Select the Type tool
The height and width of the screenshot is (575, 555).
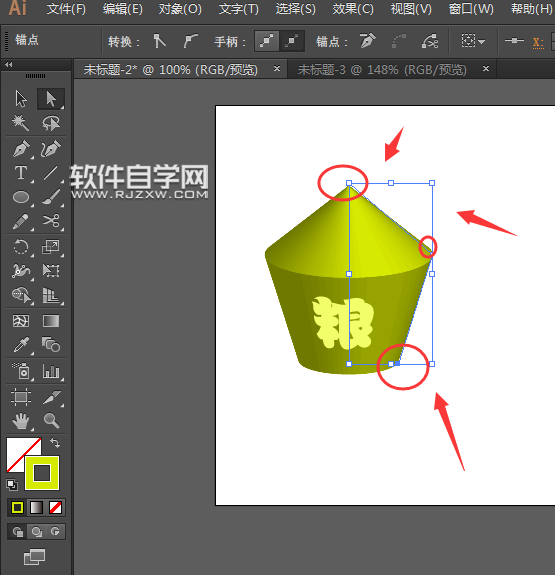pos(21,173)
